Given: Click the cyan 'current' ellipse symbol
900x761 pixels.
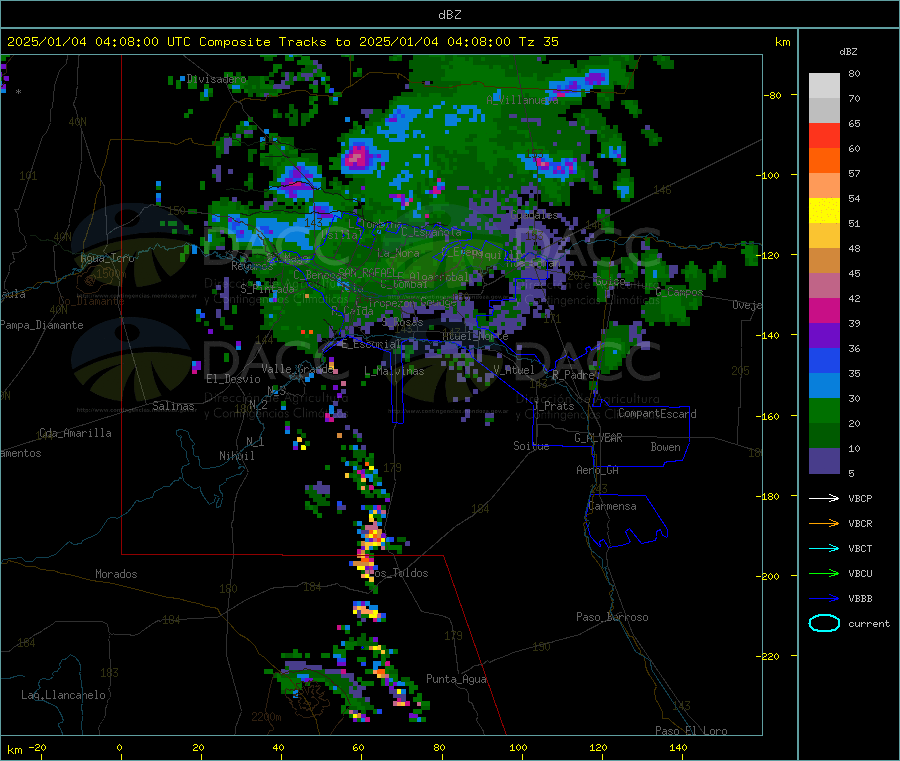Looking at the screenshot, I should [824, 623].
